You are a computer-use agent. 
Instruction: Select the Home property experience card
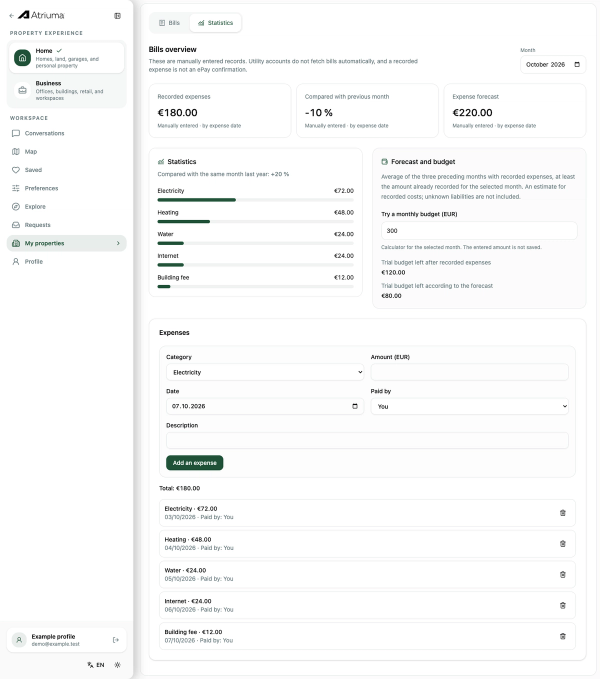67,58
